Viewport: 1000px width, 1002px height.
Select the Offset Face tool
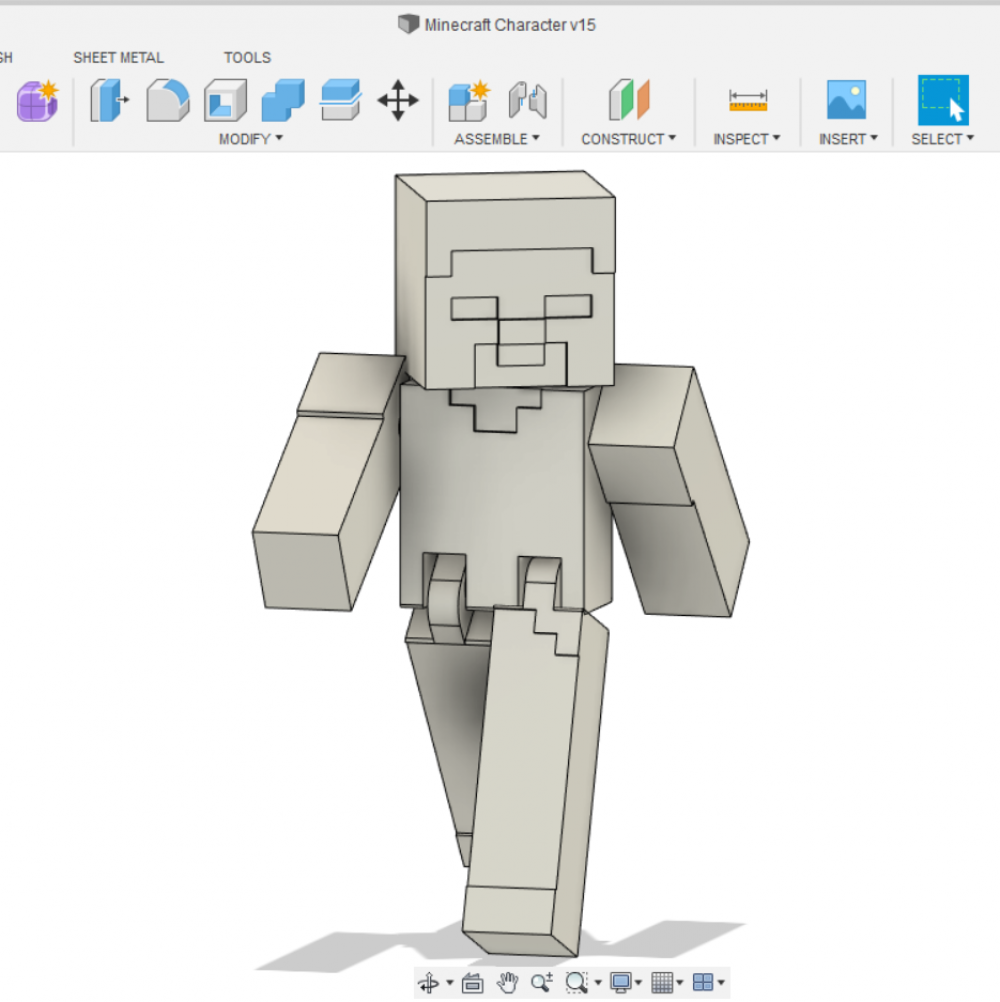pos(341,100)
